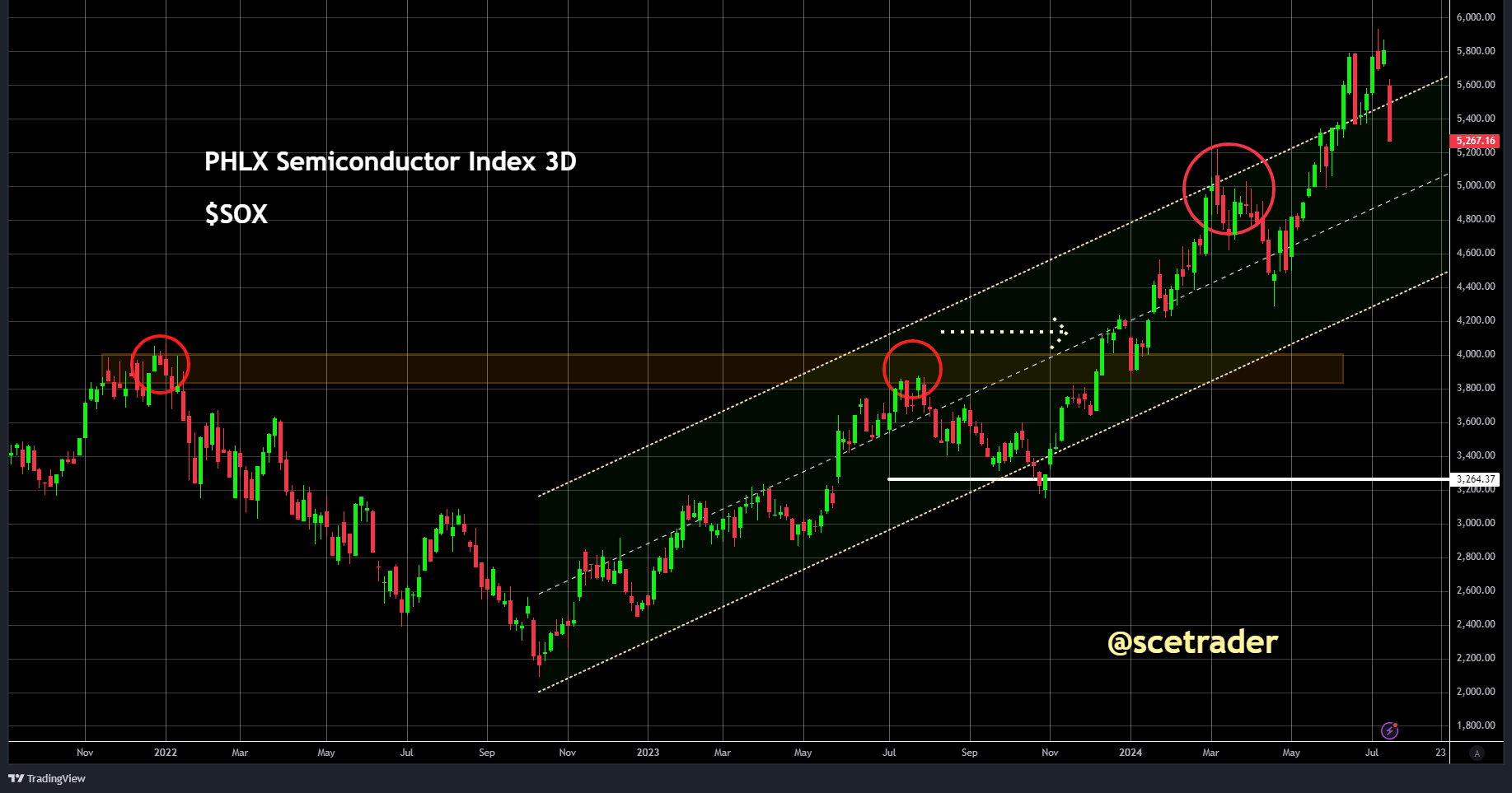1512x793 pixels.
Task: Click the red 5,267.16 current price tag
Action: 1475,141
